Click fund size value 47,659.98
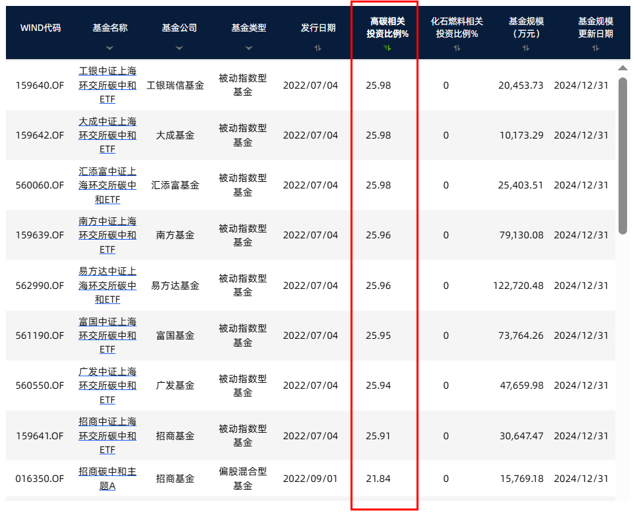Image resolution: width=634 pixels, height=518 pixels. [x=522, y=386]
